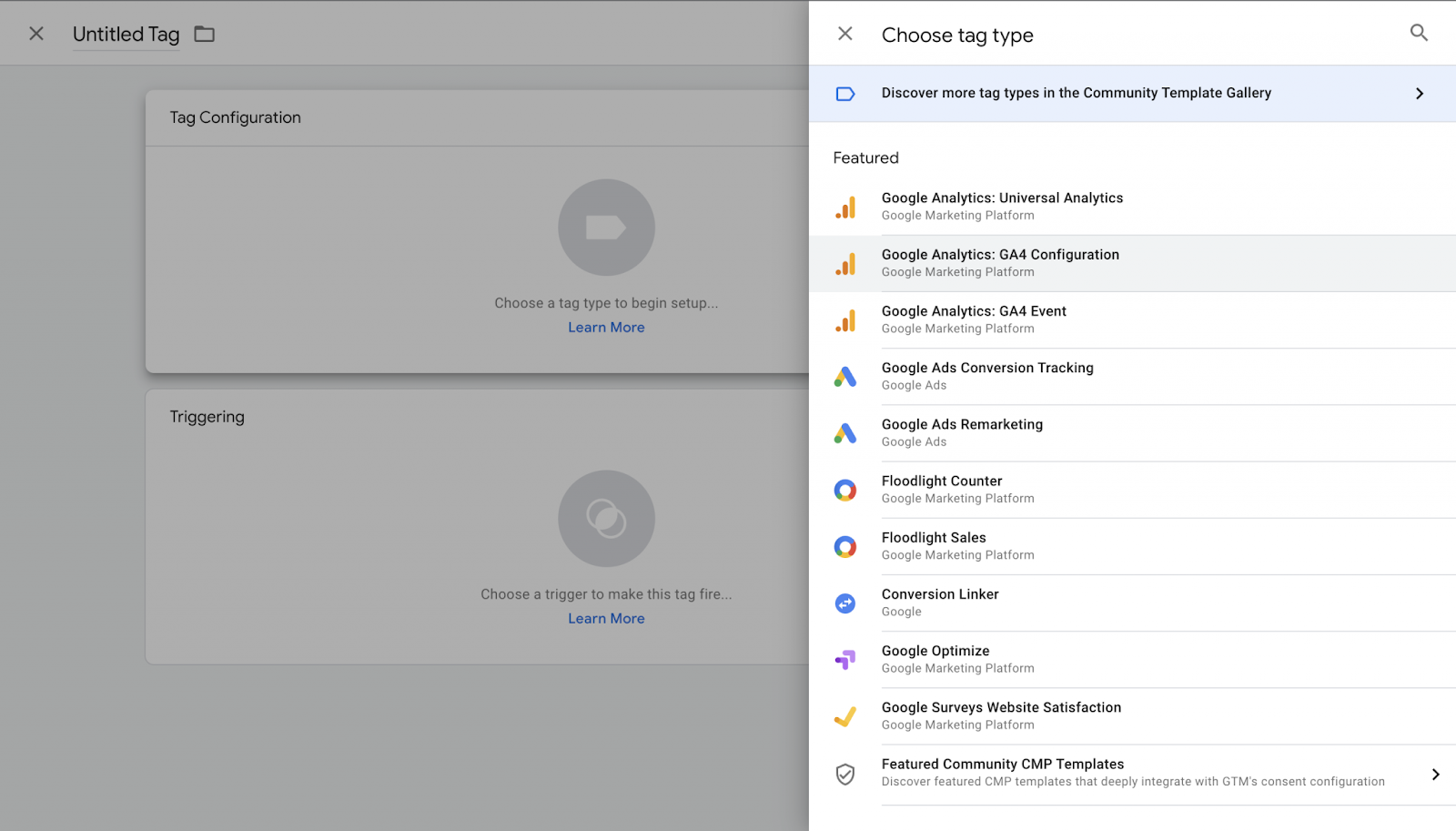Choose Floodlight Sales tag type
The image size is (1456, 831).
1132,546
